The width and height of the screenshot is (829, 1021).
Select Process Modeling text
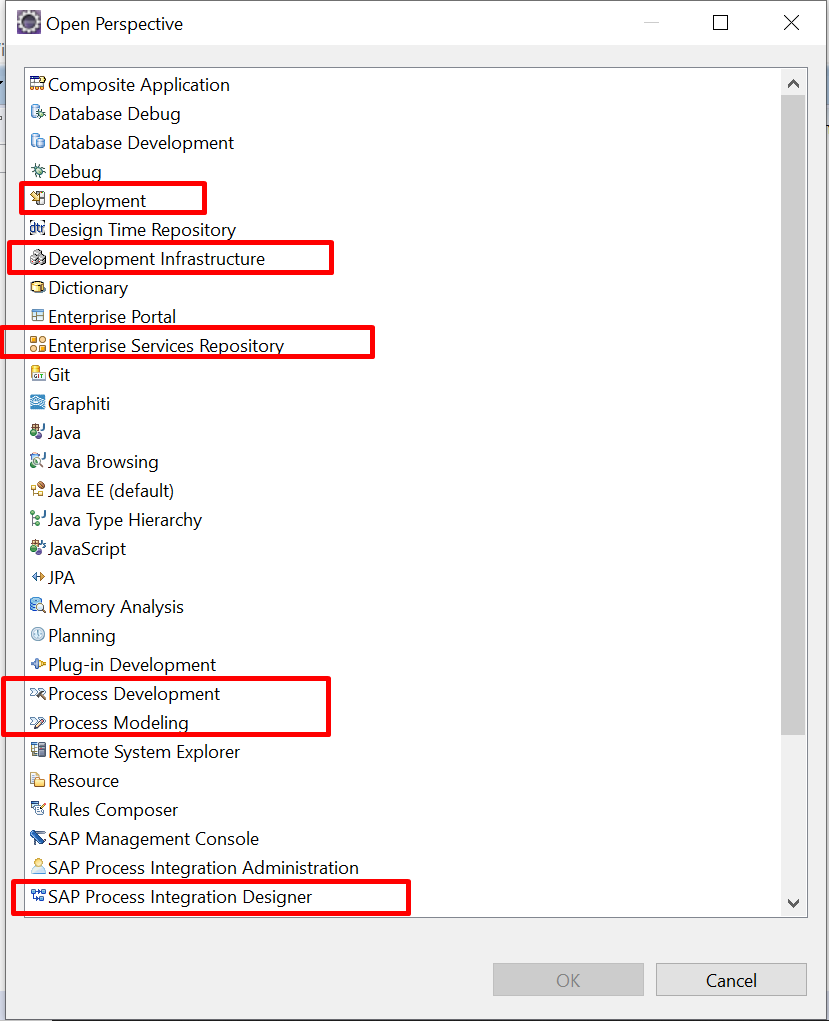pyautogui.click(x=119, y=723)
